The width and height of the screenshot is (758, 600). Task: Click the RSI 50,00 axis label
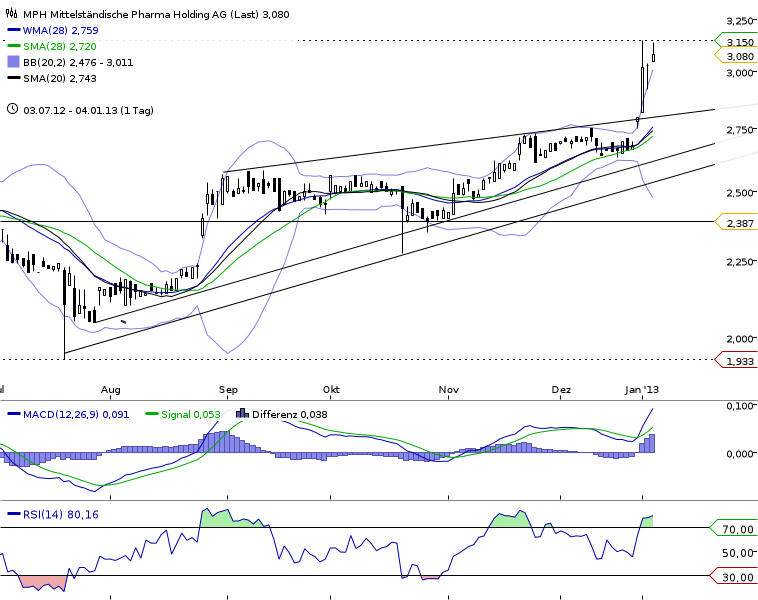point(739,553)
